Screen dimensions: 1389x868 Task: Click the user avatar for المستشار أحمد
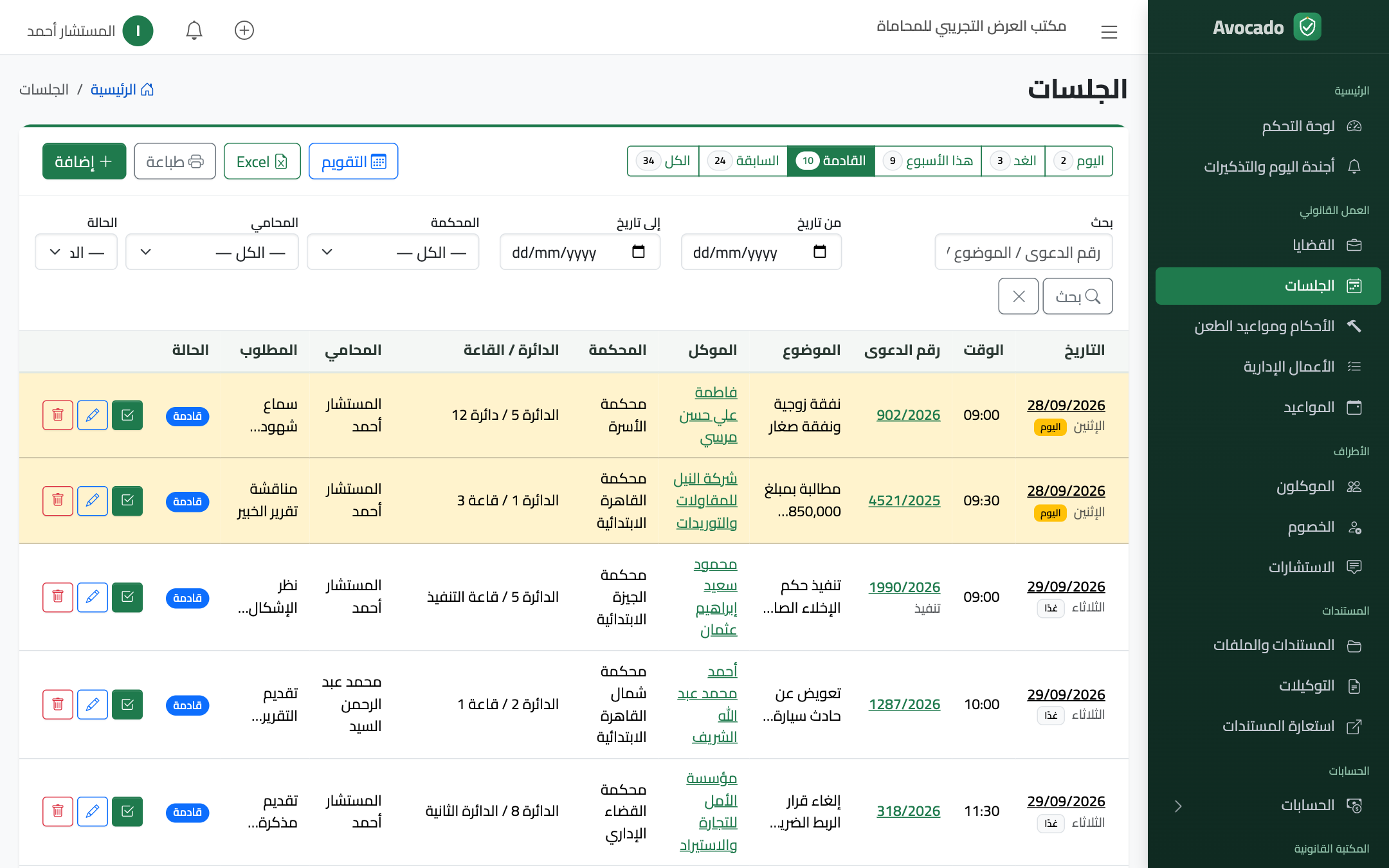tap(138, 31)
